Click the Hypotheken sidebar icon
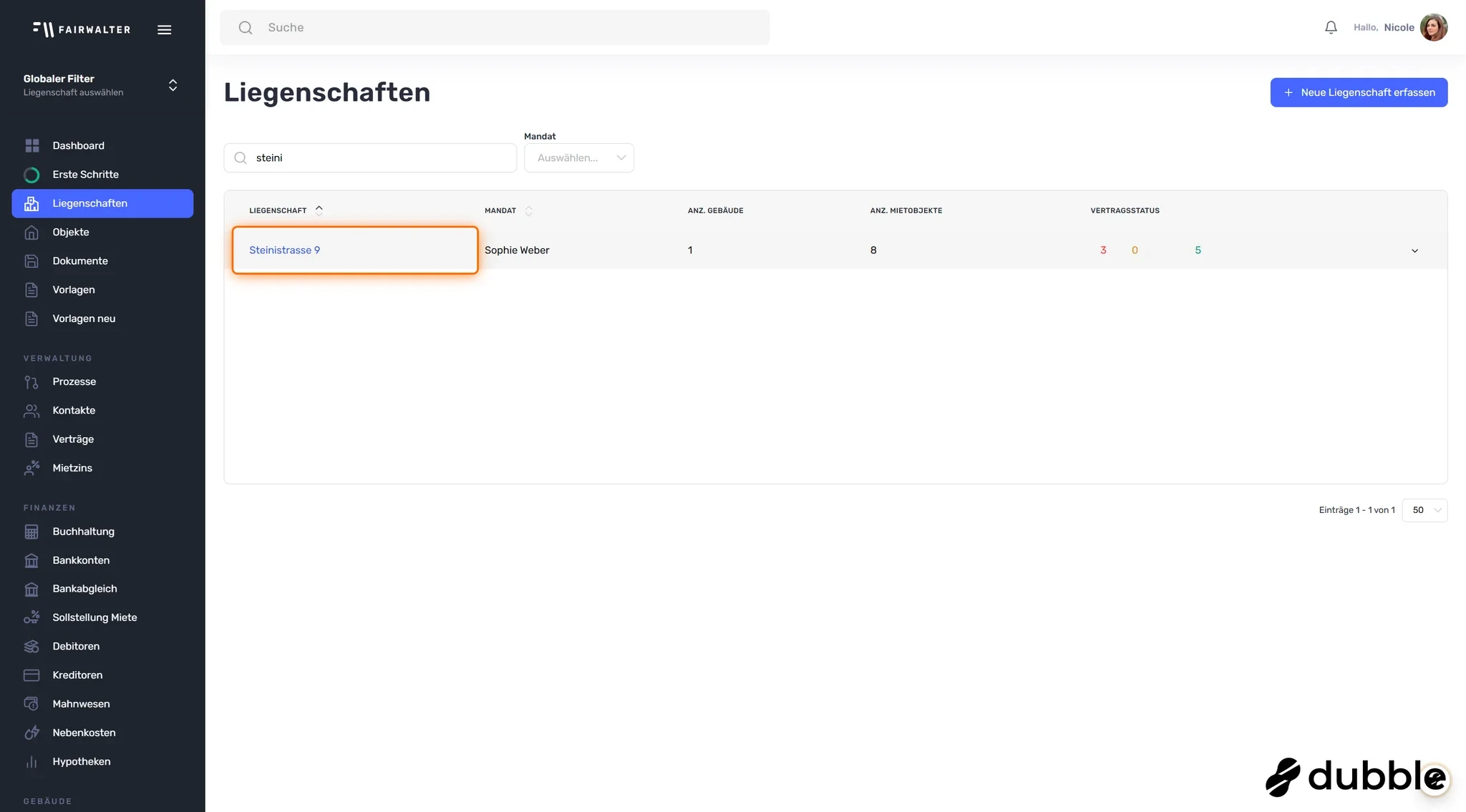Screen dimensions: 1466x812 pyautogui.click(x=31, y=761)
